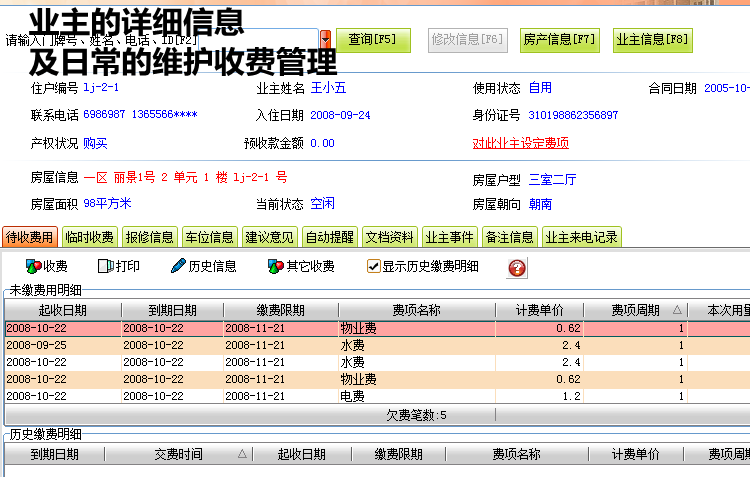Toggle sort arrow on 费项周期 header

click(x=677, y=310)
